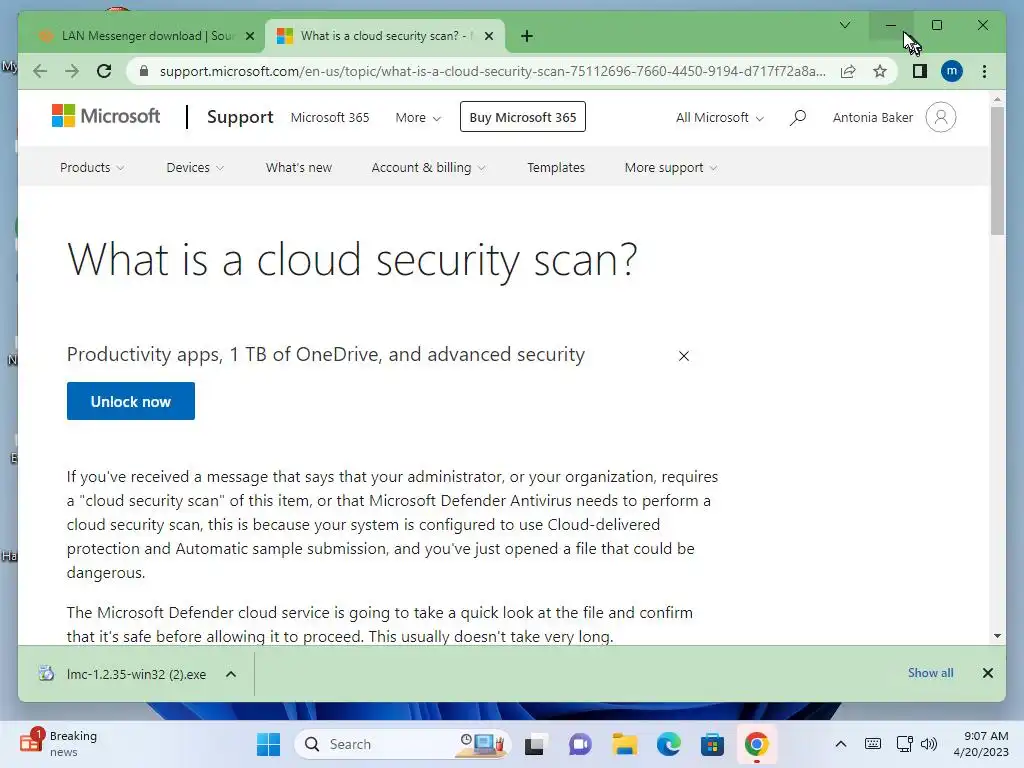
Task: View site information via the lock icon
Action: [x=144, y=71]
